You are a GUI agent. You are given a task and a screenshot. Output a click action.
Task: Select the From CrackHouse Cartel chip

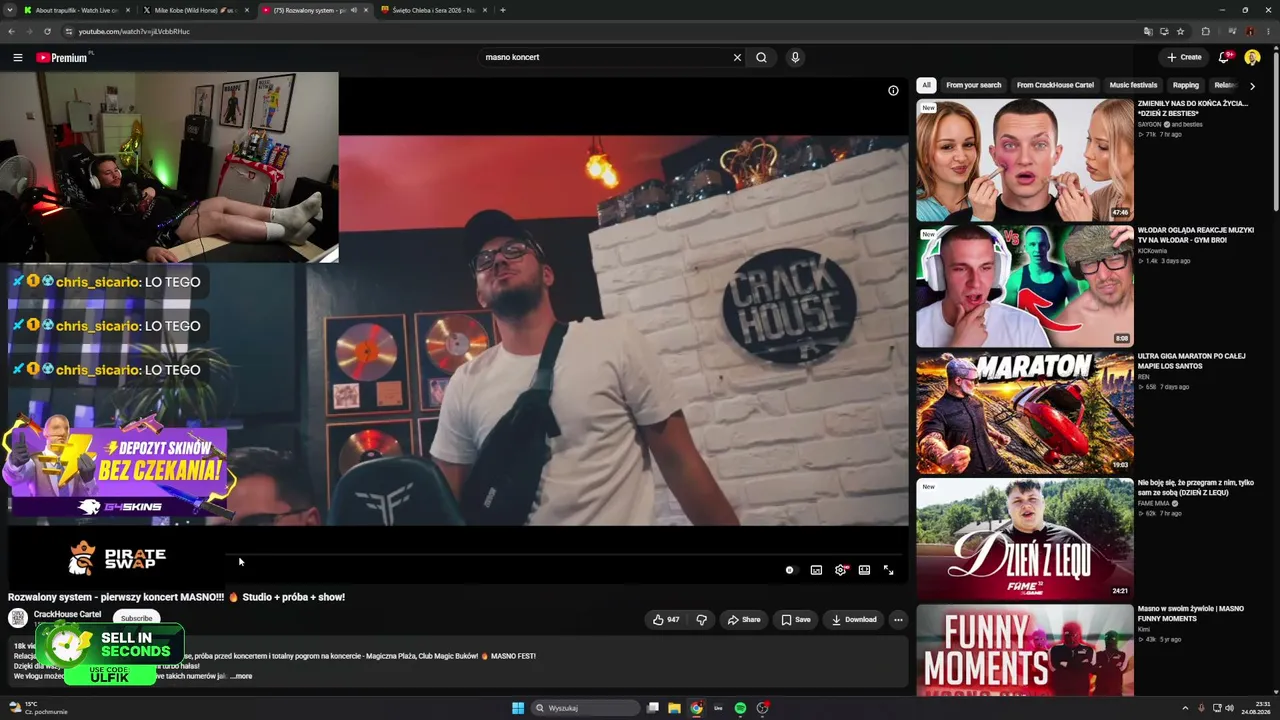coord(1055,85)
